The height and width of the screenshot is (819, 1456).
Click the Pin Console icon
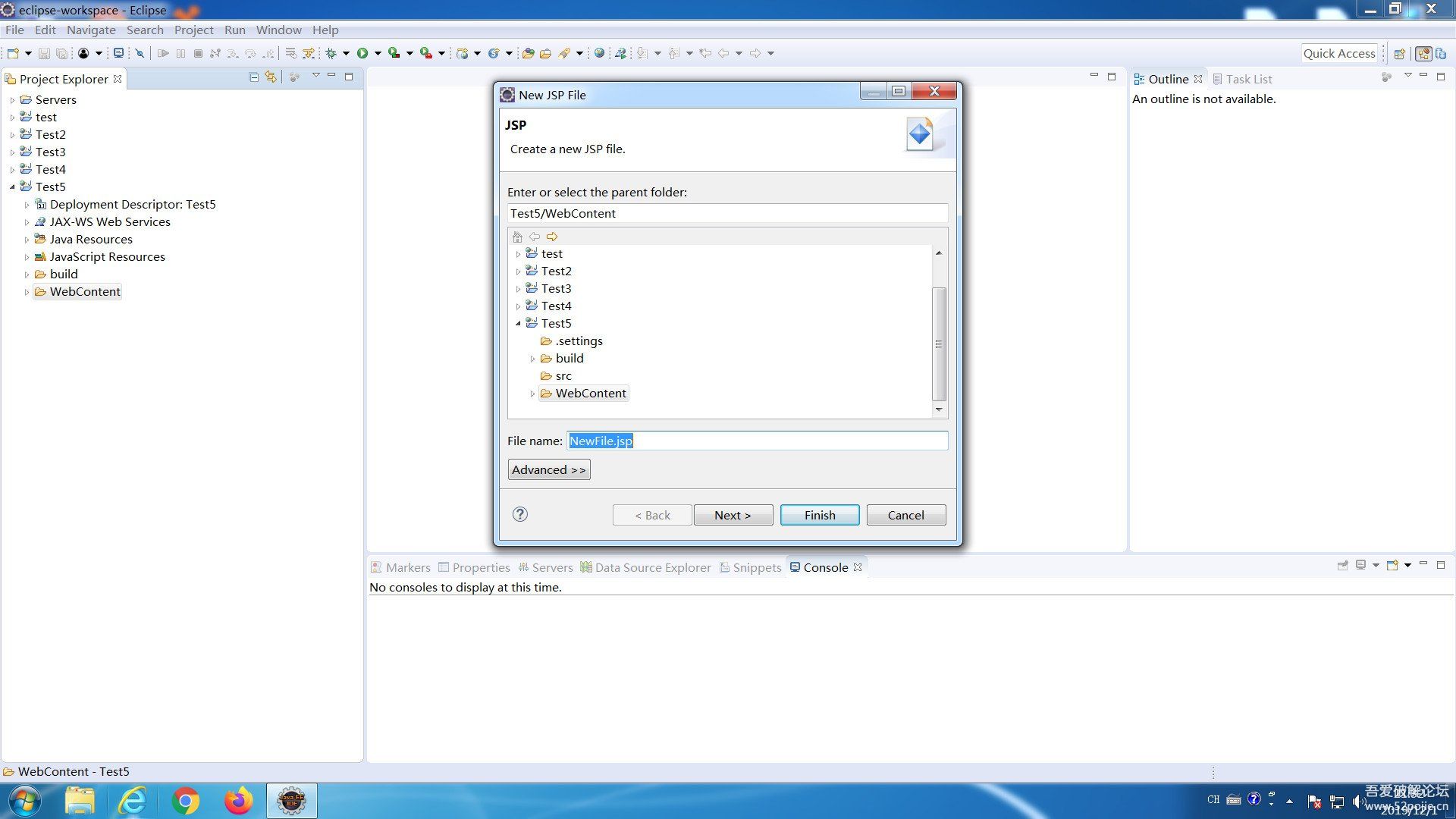point(1343,566)
